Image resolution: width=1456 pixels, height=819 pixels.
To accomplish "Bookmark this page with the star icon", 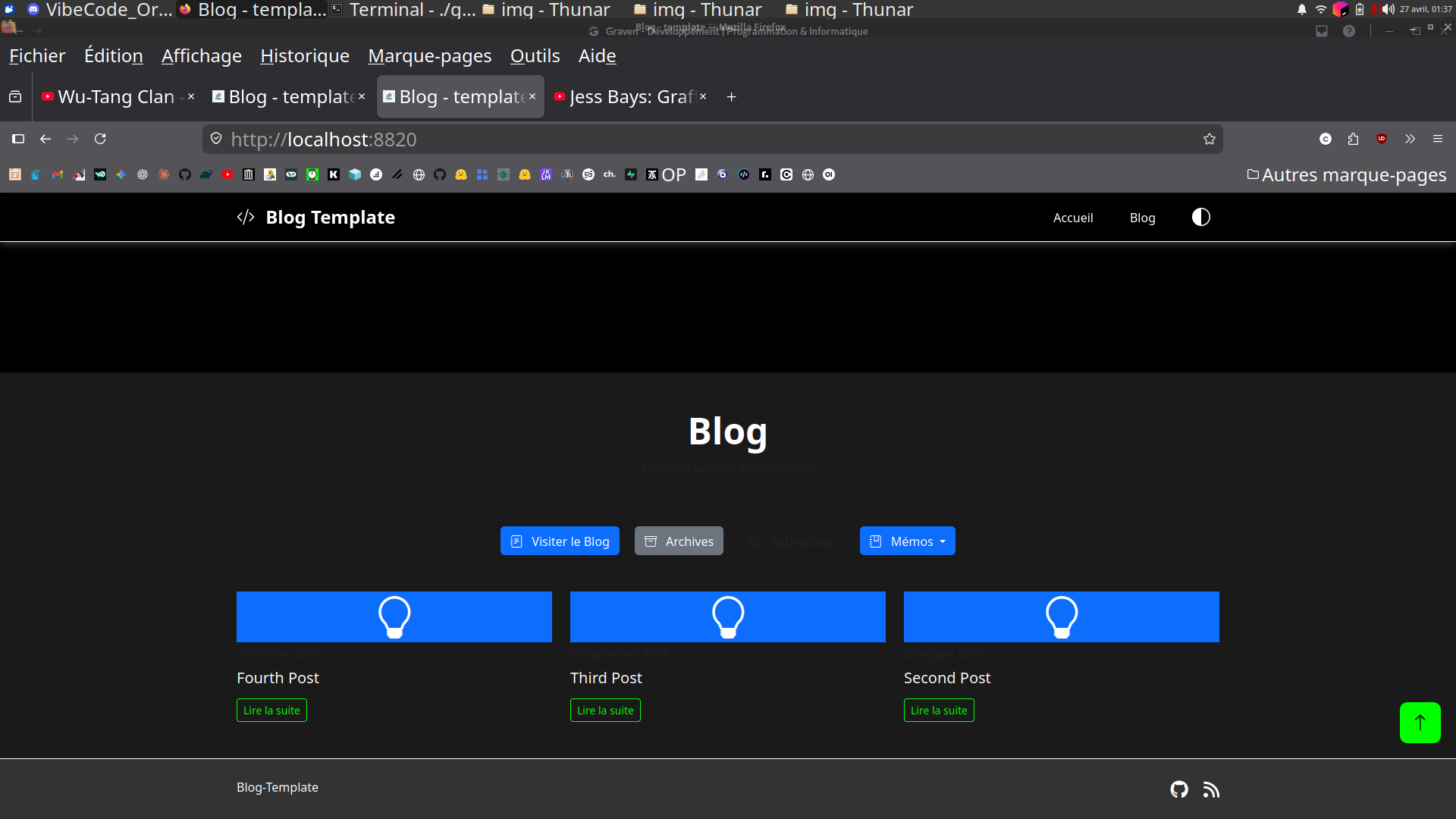I will (1209, 139).
